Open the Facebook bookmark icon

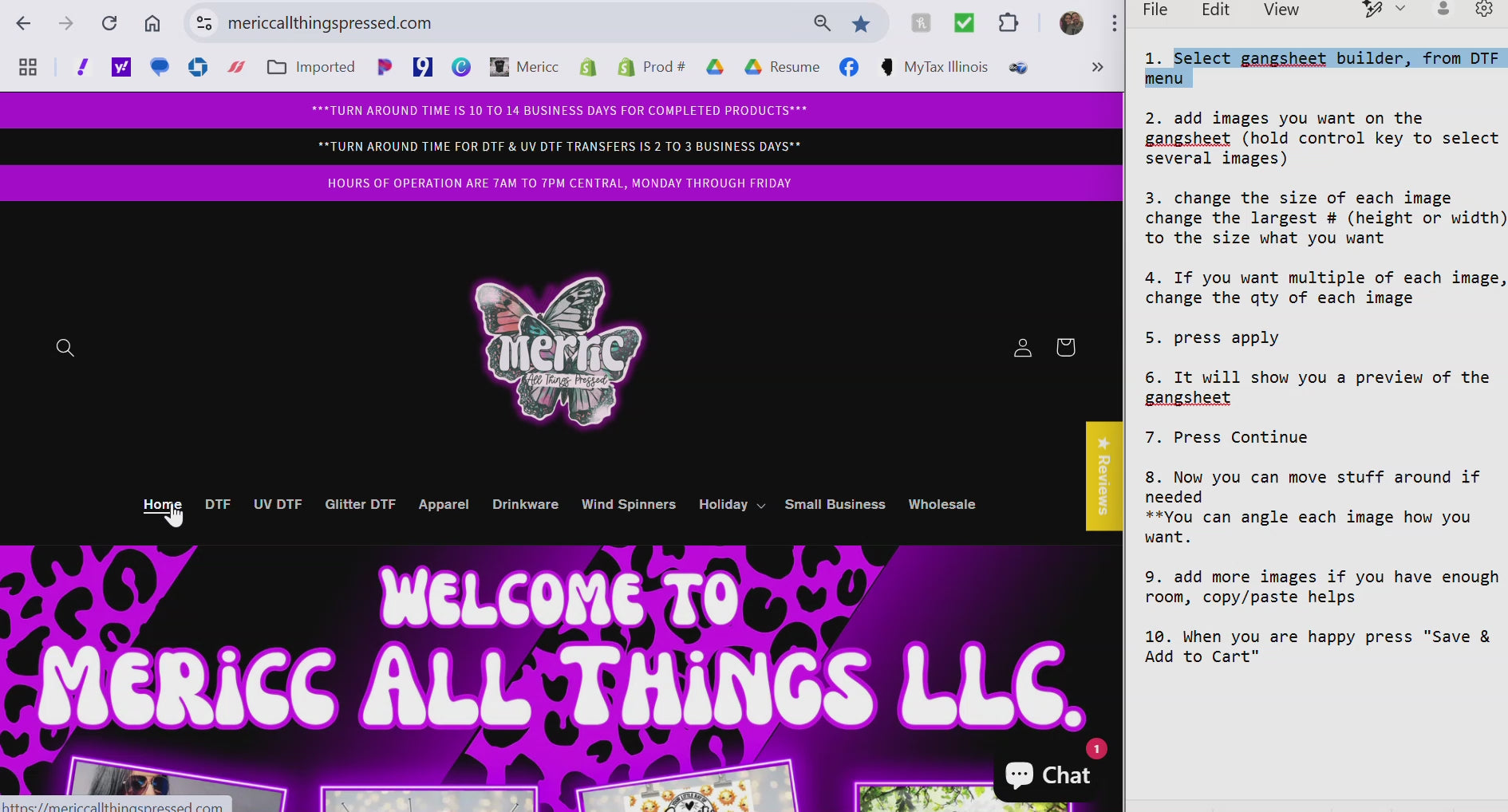[x=848, y=67]
